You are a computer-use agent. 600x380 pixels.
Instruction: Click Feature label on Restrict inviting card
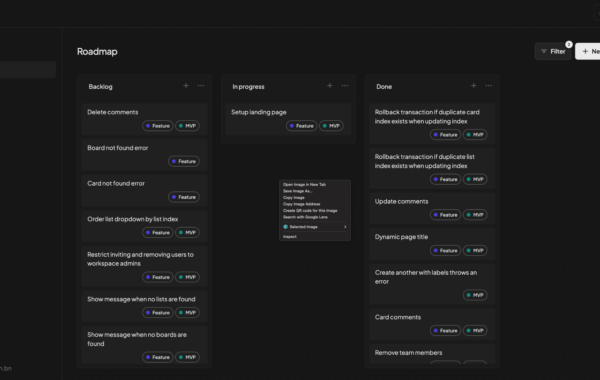[158, 277]
